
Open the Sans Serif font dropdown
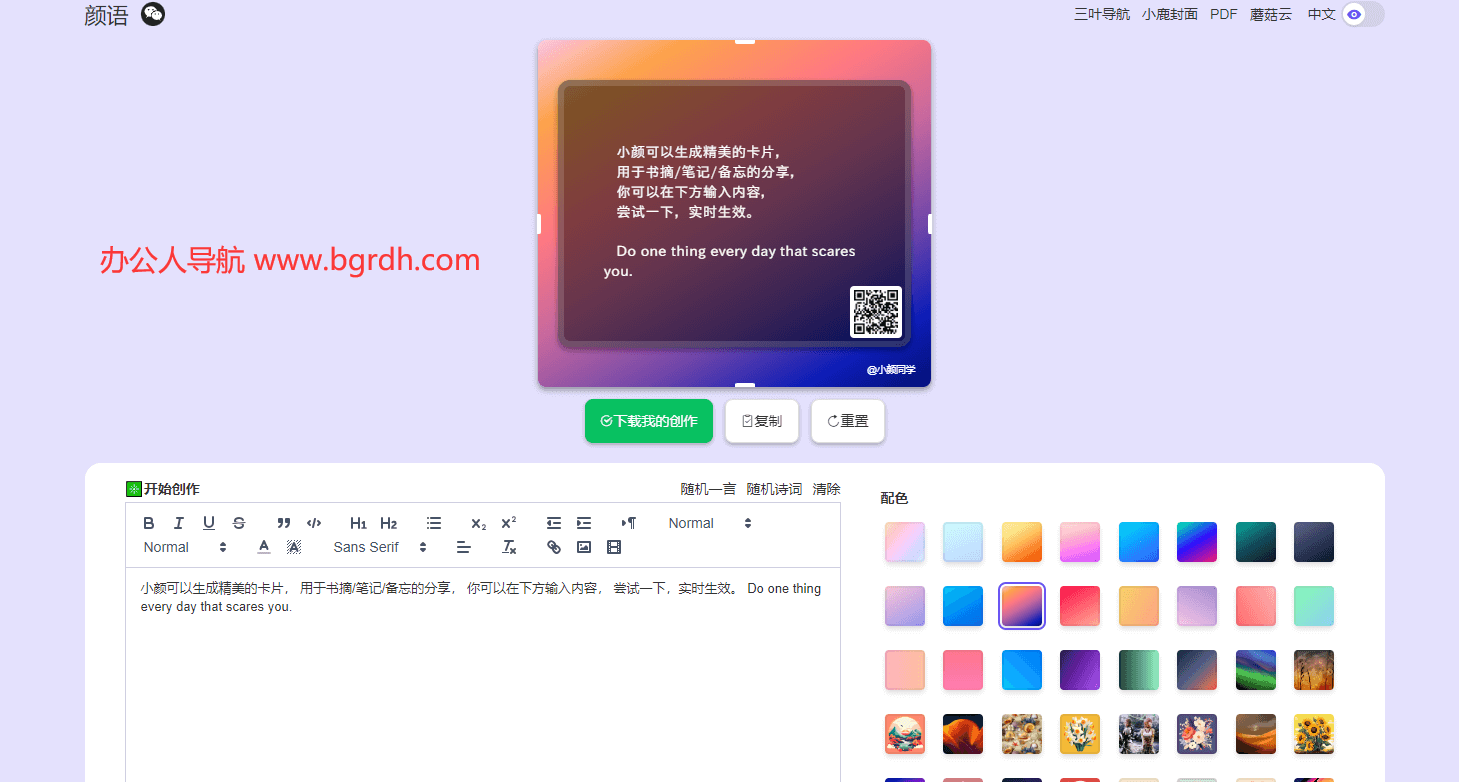click(x=380, y=547)
